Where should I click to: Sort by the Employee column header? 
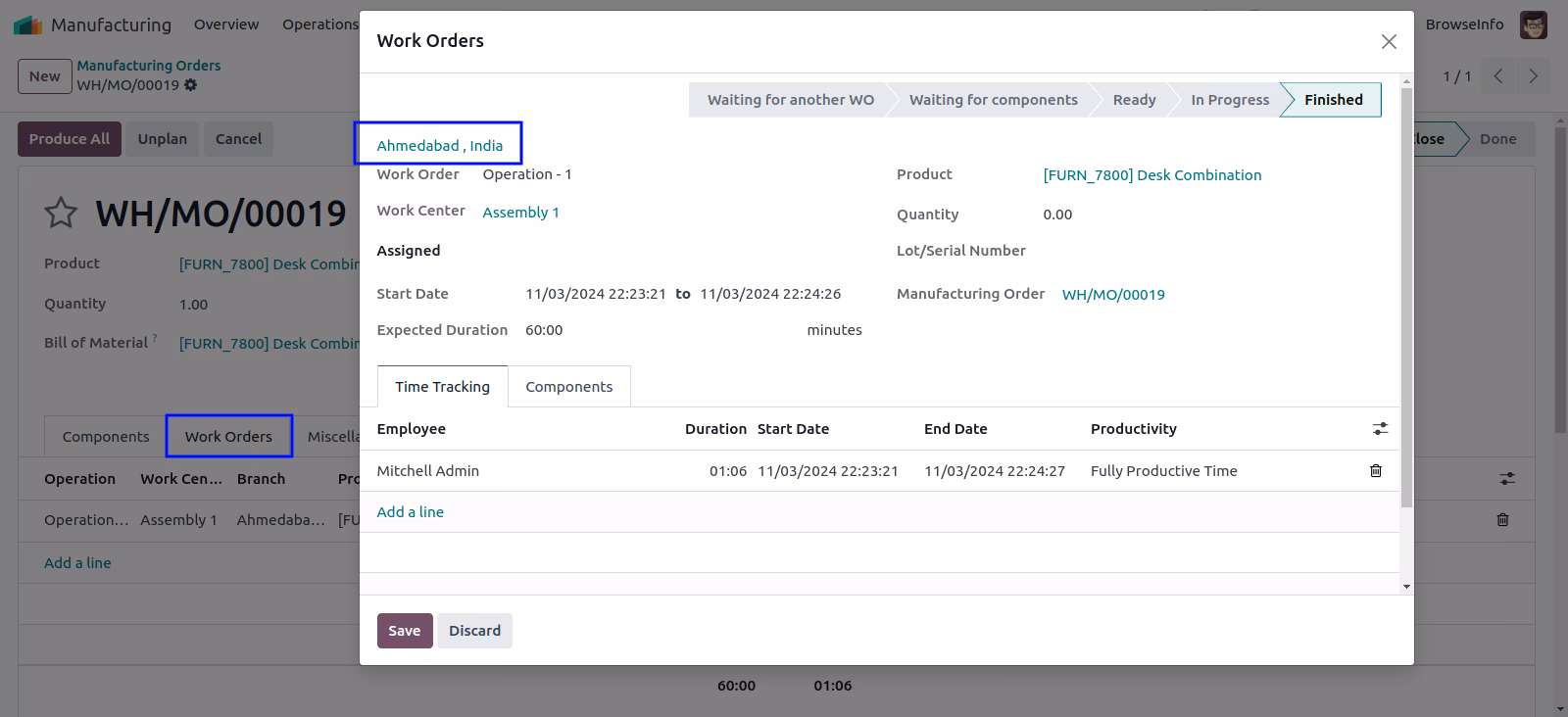pos(412,429)
